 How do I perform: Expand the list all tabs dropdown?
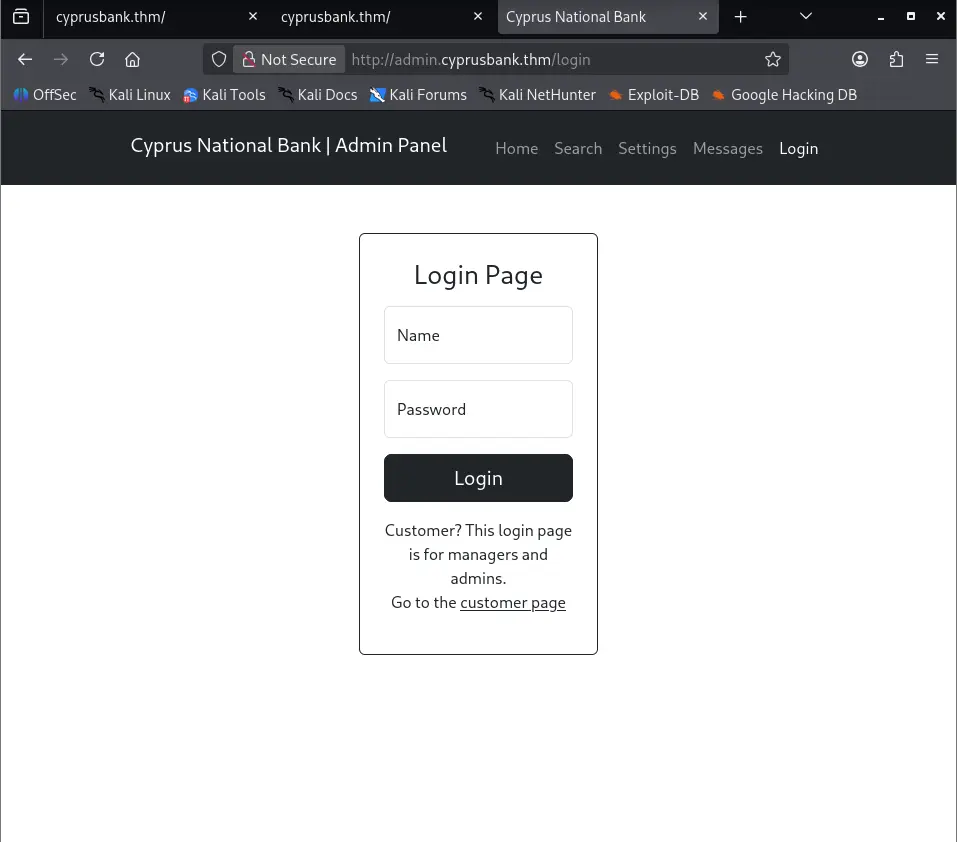tap(806, 17)
